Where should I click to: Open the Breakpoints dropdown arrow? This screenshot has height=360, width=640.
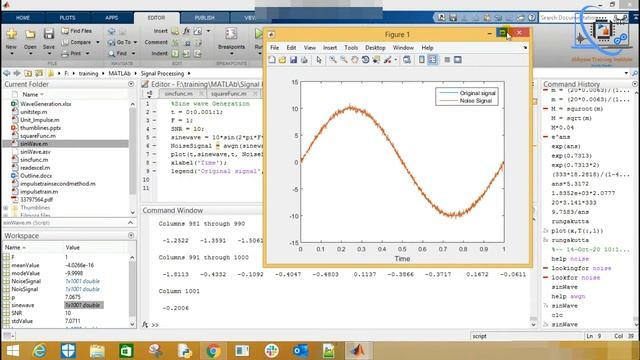coord(231,53)
